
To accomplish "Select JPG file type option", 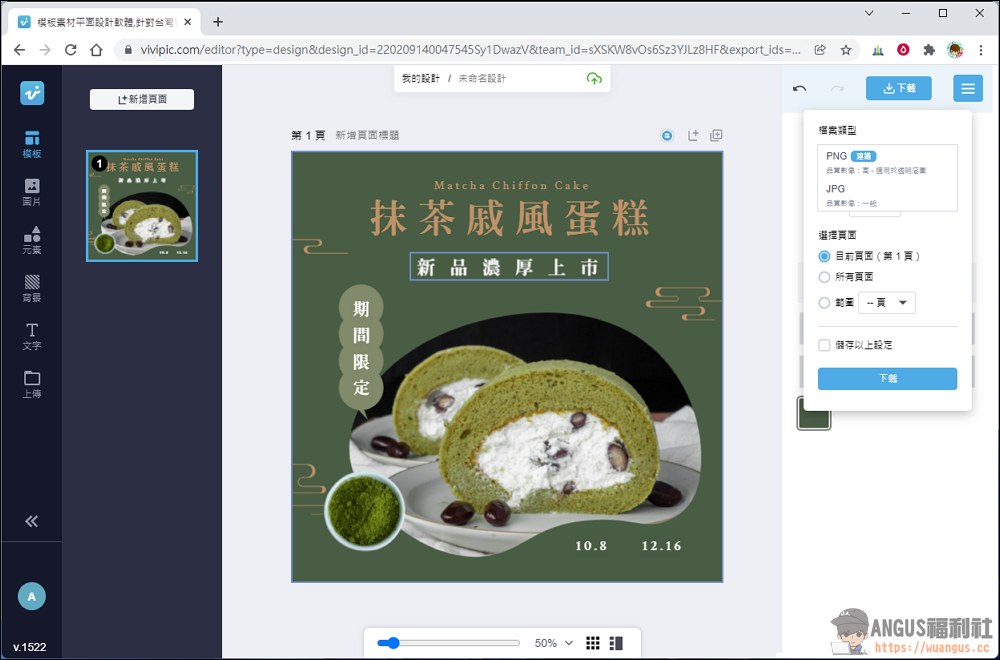I will click(x=887, y=195).
